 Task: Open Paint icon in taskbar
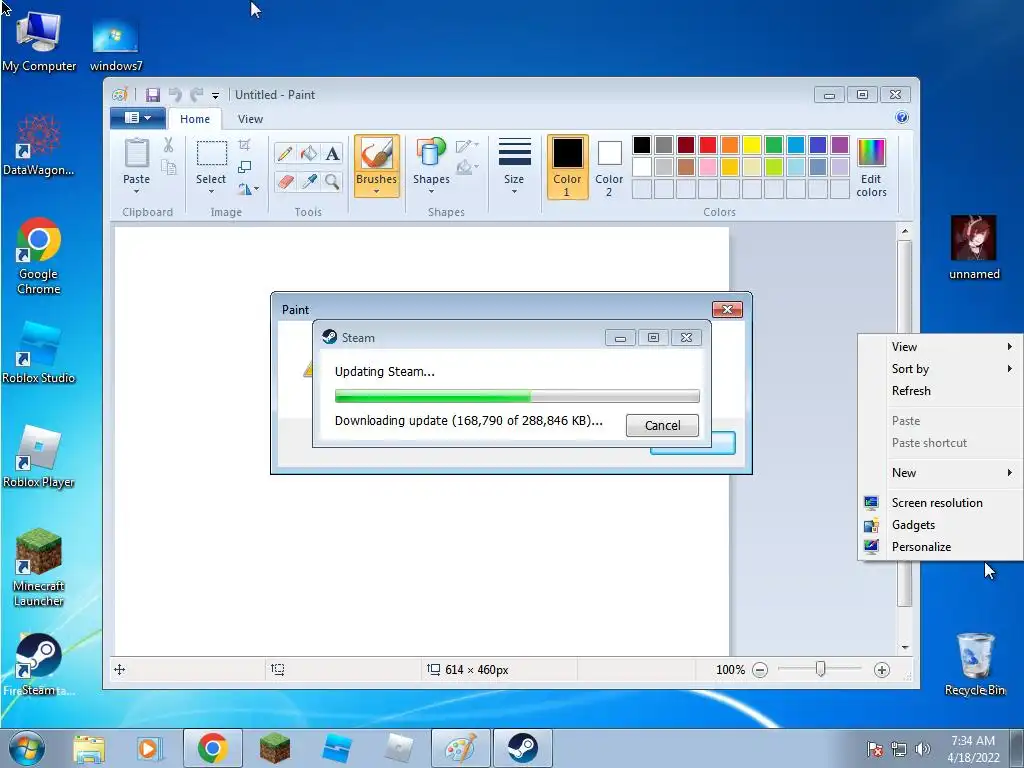460,748
